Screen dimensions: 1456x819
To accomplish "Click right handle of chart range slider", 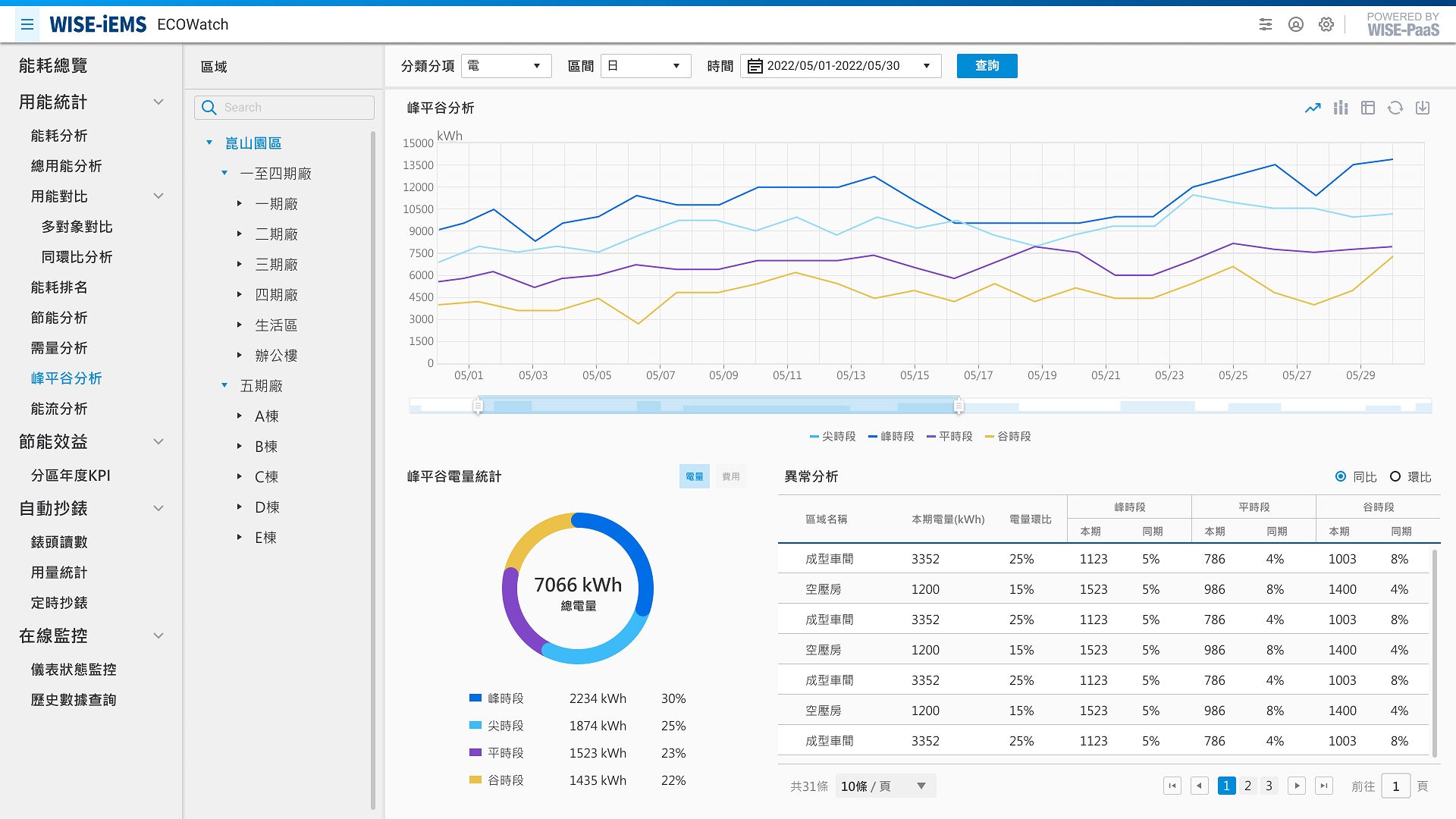I will tap(959, 406).
